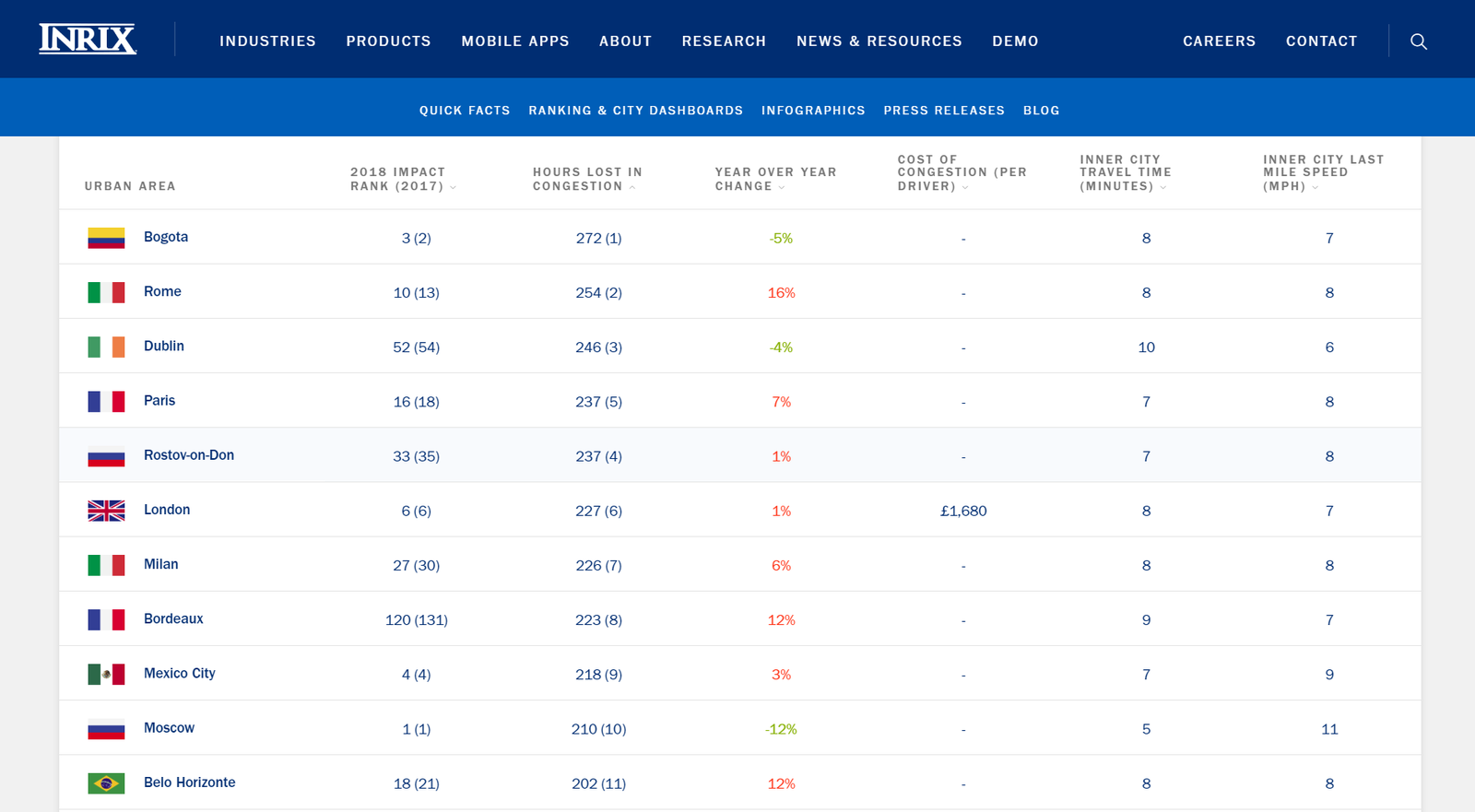Sort by Cost of Congestion column

point(962,172)
